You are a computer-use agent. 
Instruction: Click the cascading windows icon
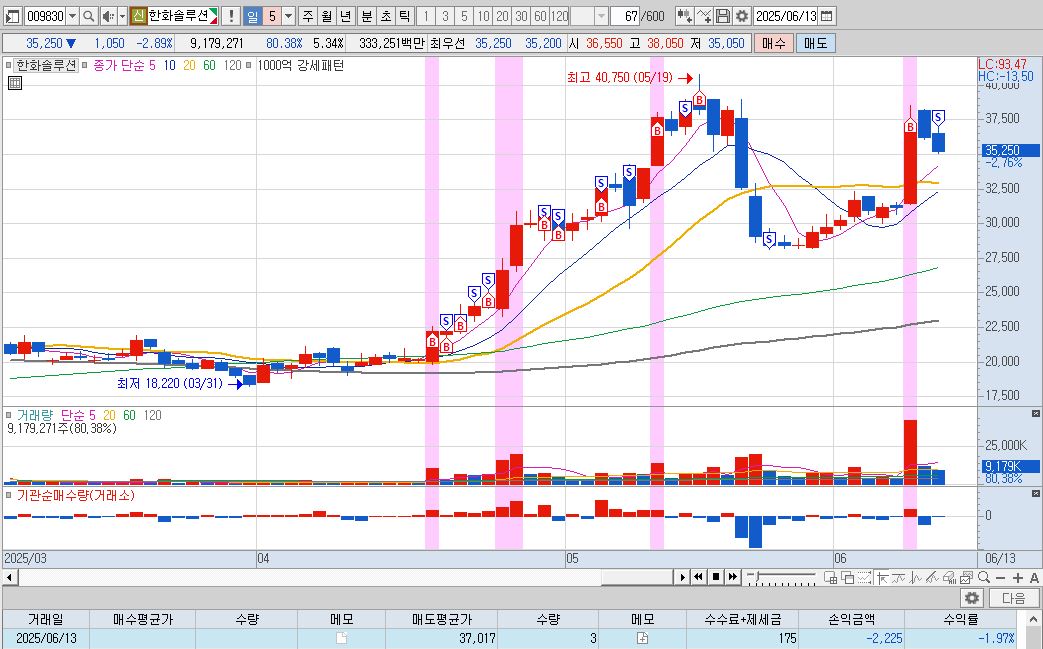click(x=847, y=578)
